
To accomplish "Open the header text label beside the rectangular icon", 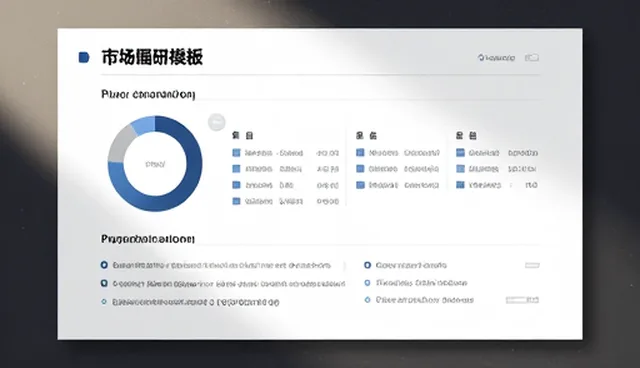I will pyautogui.click(x=496, y=58).
